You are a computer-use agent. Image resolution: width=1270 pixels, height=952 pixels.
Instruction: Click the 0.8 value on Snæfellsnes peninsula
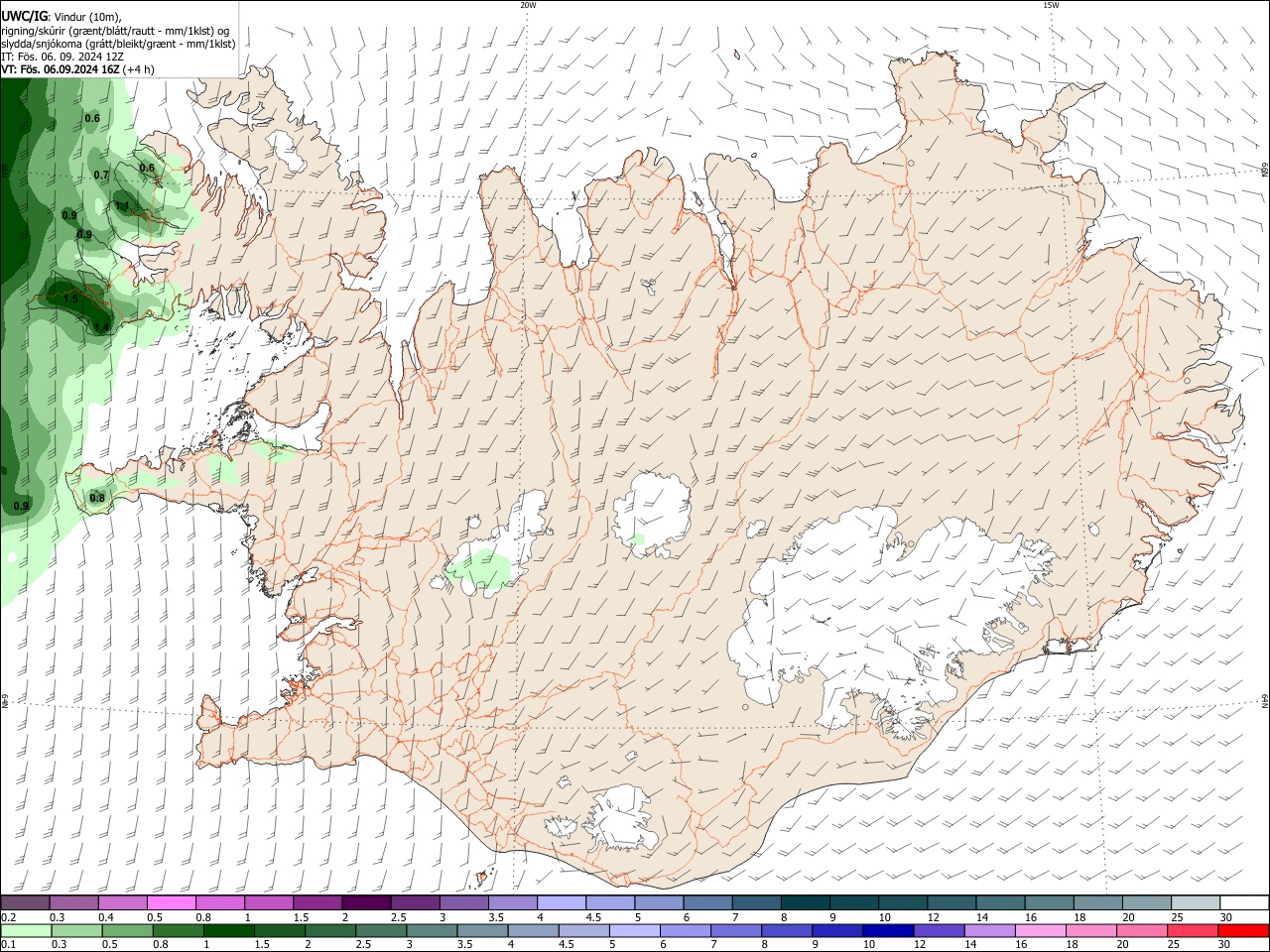tap(97, 498)
